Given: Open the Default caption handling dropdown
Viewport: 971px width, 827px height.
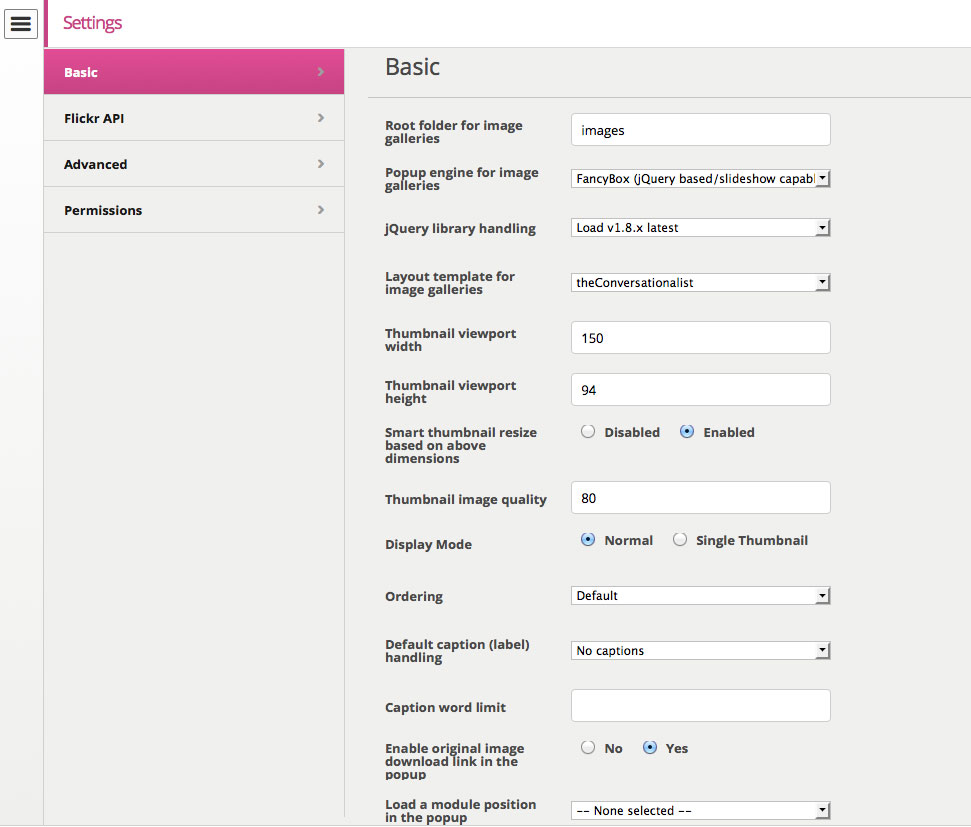Looking at the screenshot, I should (700, 650).
